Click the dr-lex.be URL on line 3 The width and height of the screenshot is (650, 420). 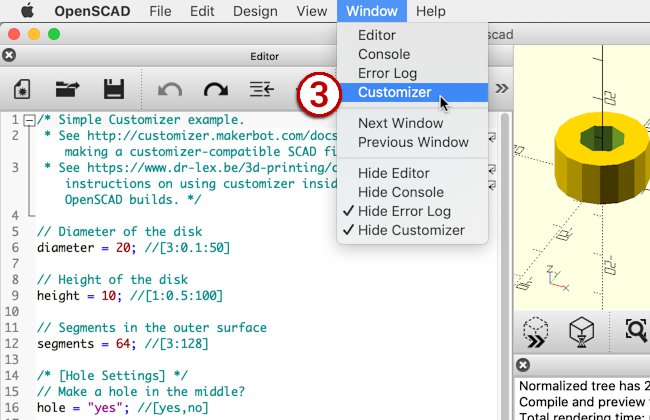[212, 168]
